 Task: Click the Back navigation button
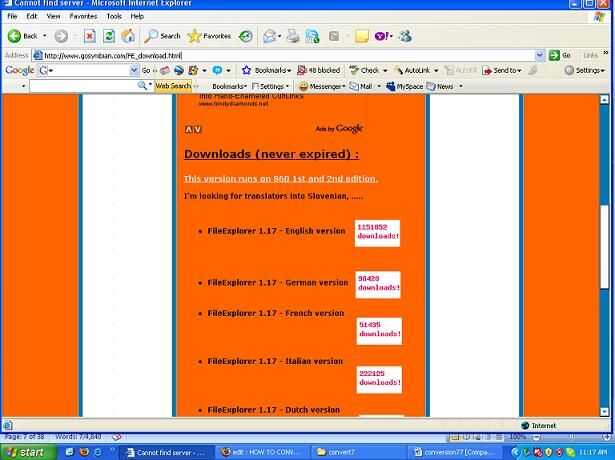(x=22, y=36)
